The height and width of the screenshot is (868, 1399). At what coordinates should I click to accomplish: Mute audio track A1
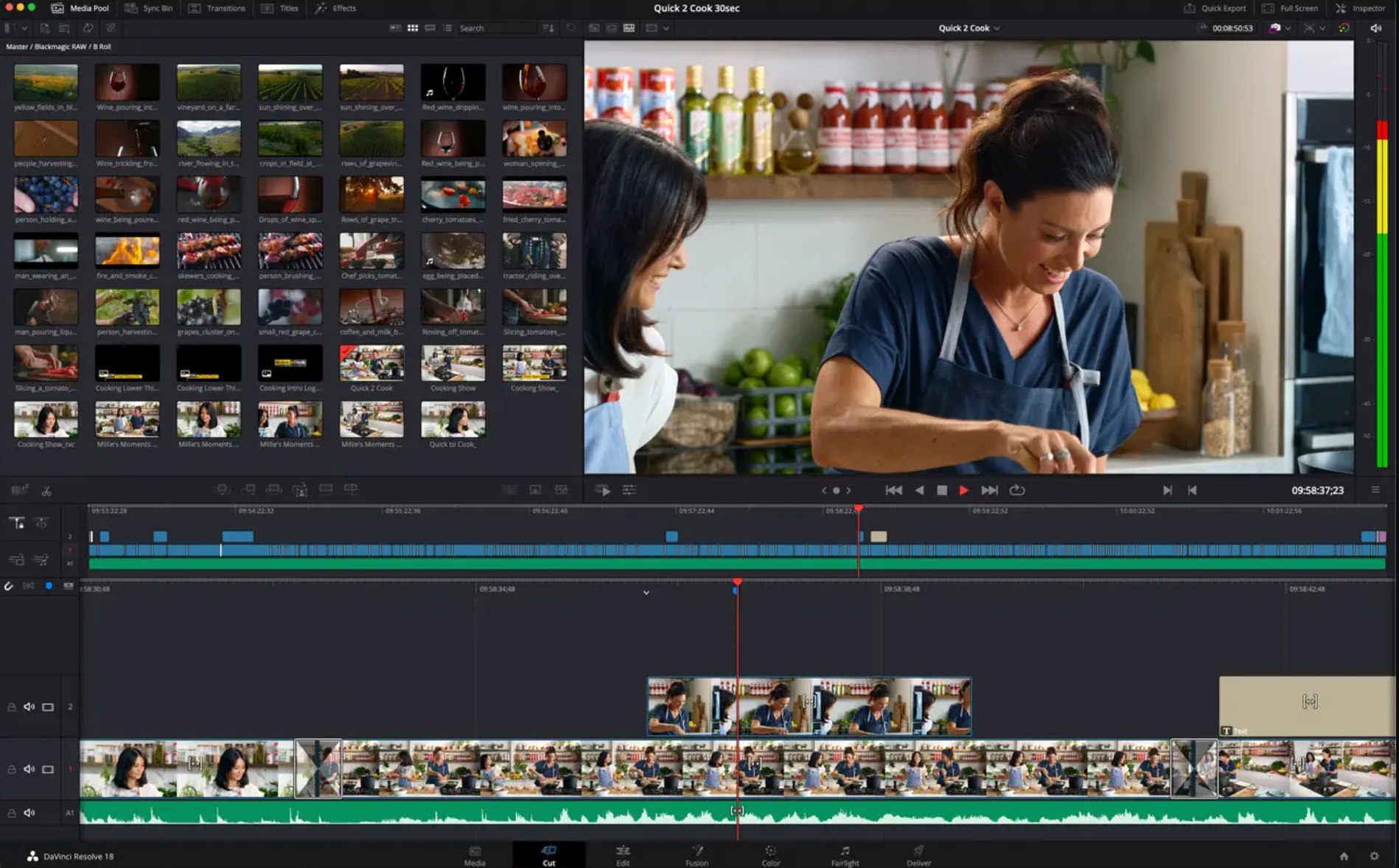click(29, 812)
